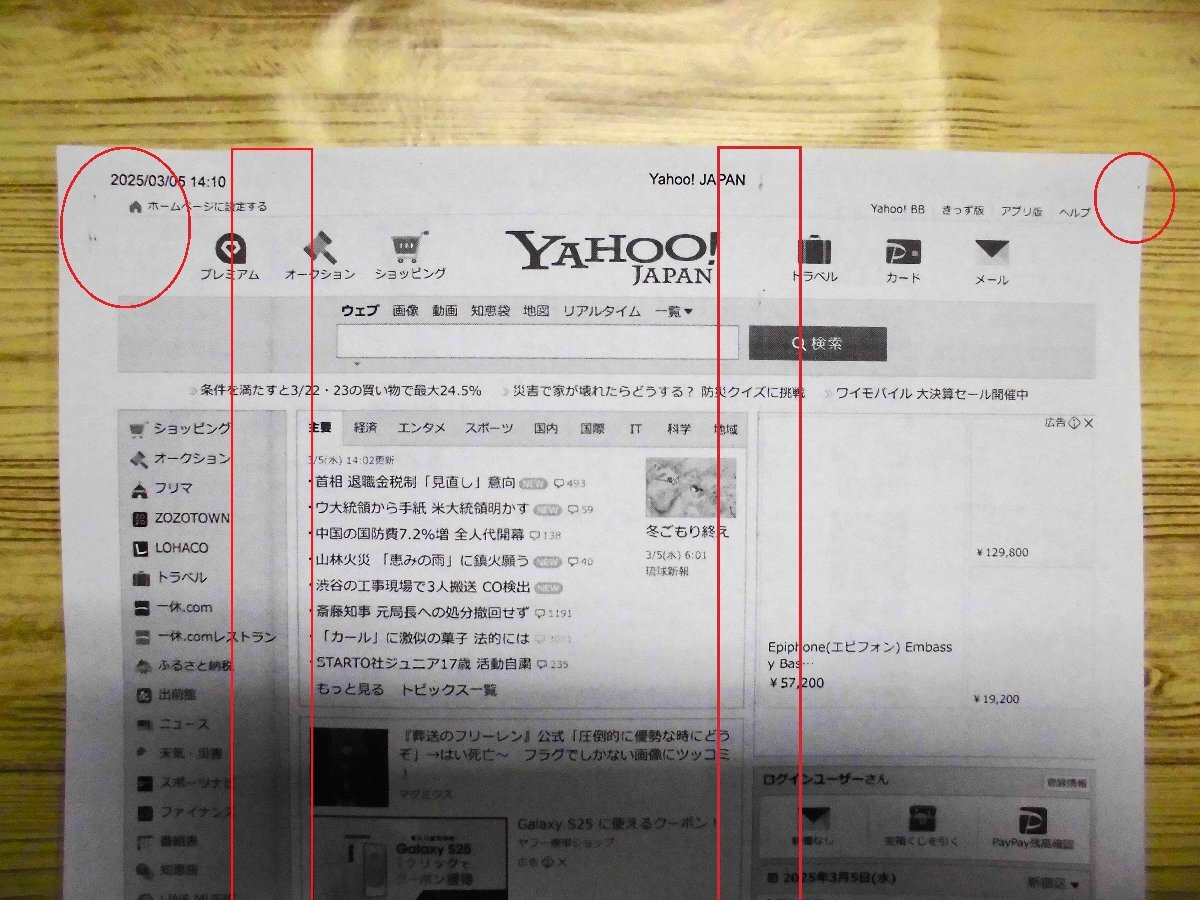This screenshot has height=900, width=1200.
Task: Switch to the 国内 news tab
Action: pos(546,429)
